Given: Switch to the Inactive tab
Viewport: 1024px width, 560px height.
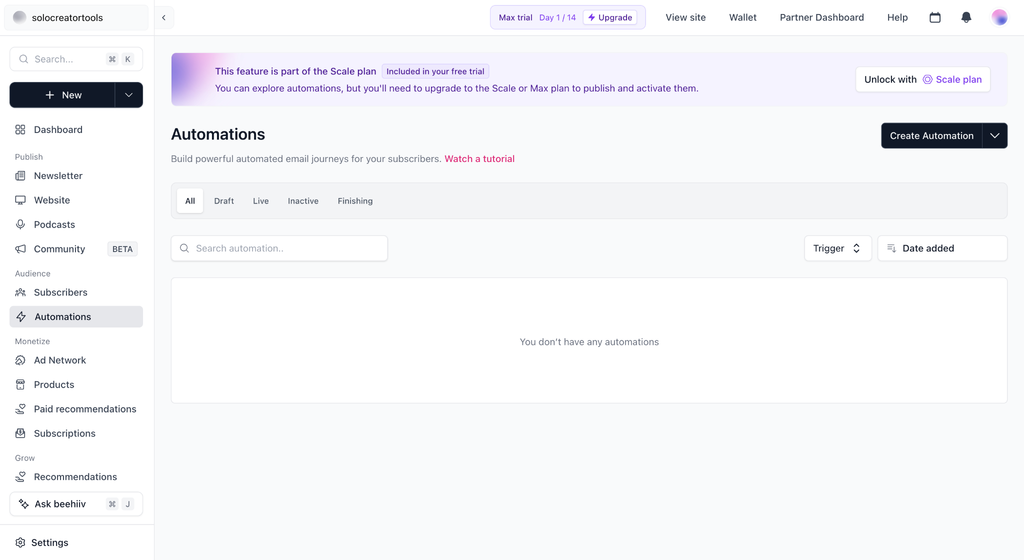Looking at the screenshot, I should (303, 201).
